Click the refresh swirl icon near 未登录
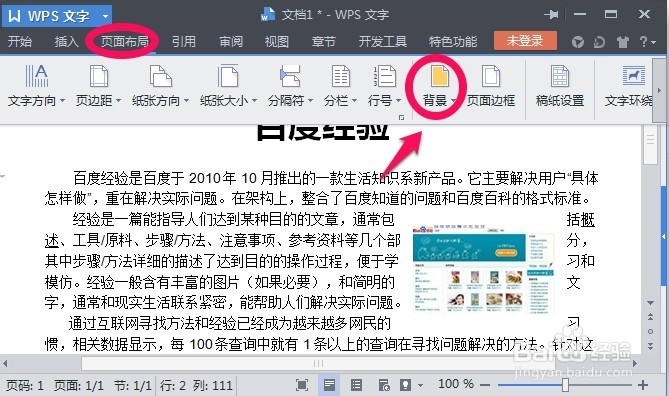The image size is (669, 396). [599, 42]
